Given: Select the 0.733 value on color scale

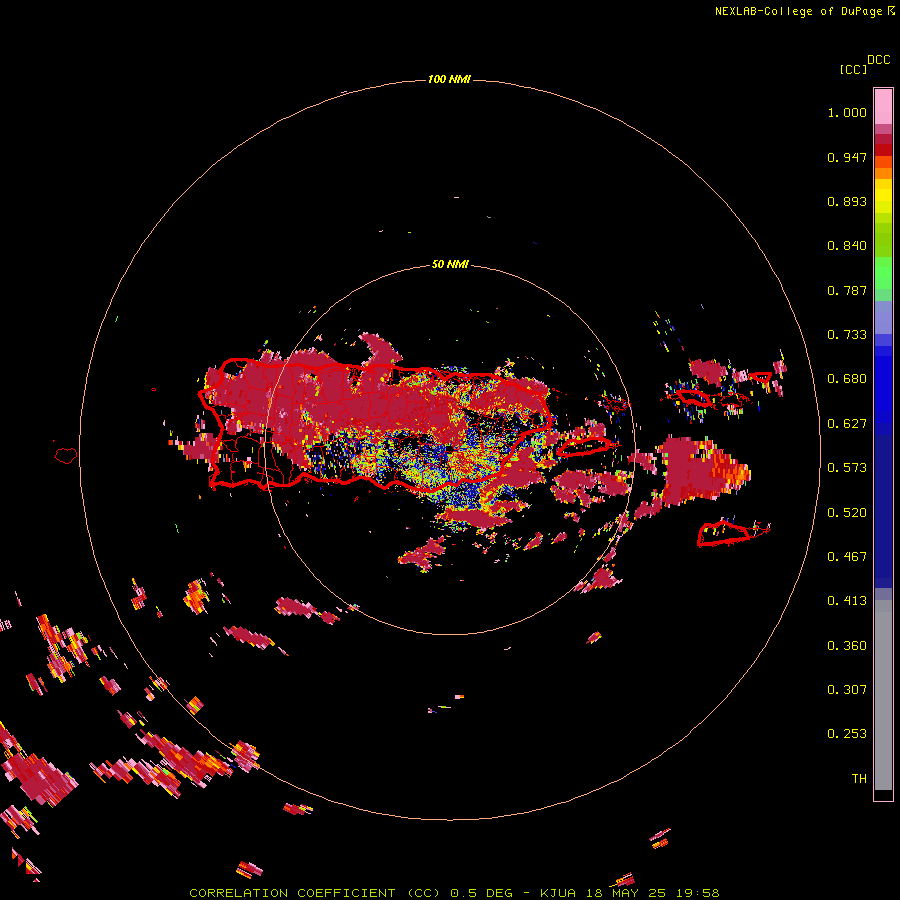Looking at the screenshot, I should (847, 335).
